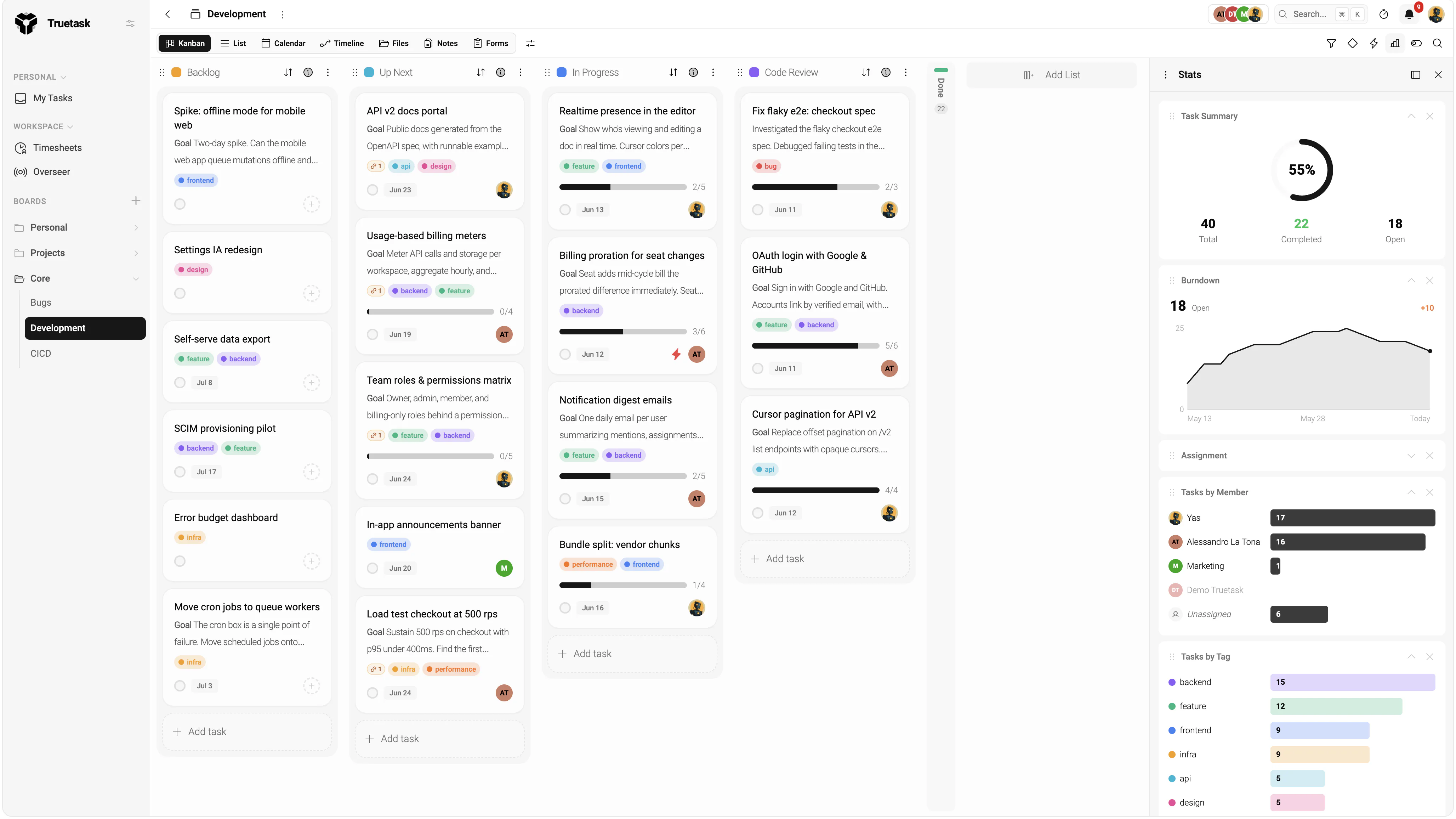
Task: Expand the Projects folder
Action: 136,253
